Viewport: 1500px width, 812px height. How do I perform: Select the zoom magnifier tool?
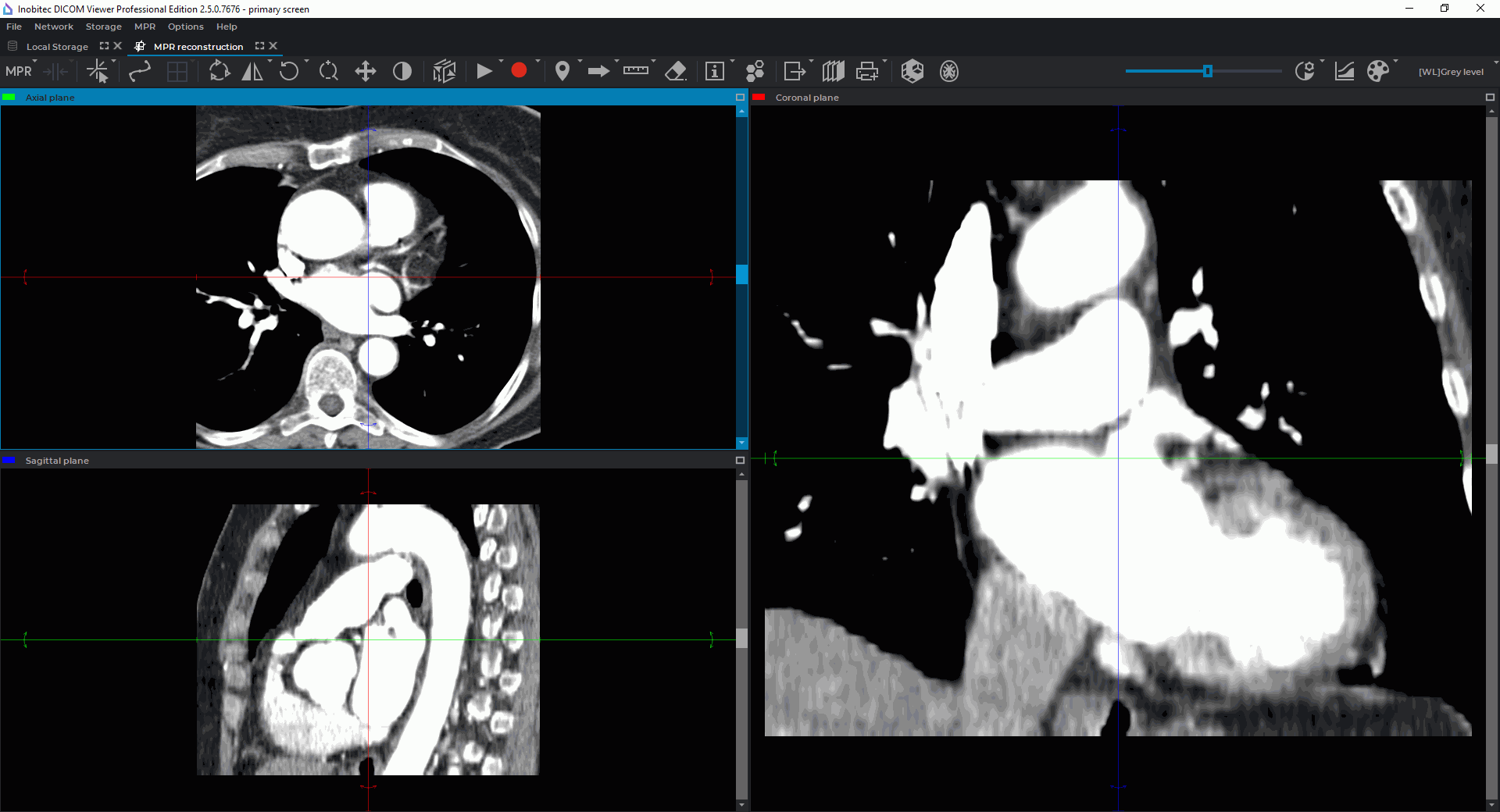[x=329, y=72]
